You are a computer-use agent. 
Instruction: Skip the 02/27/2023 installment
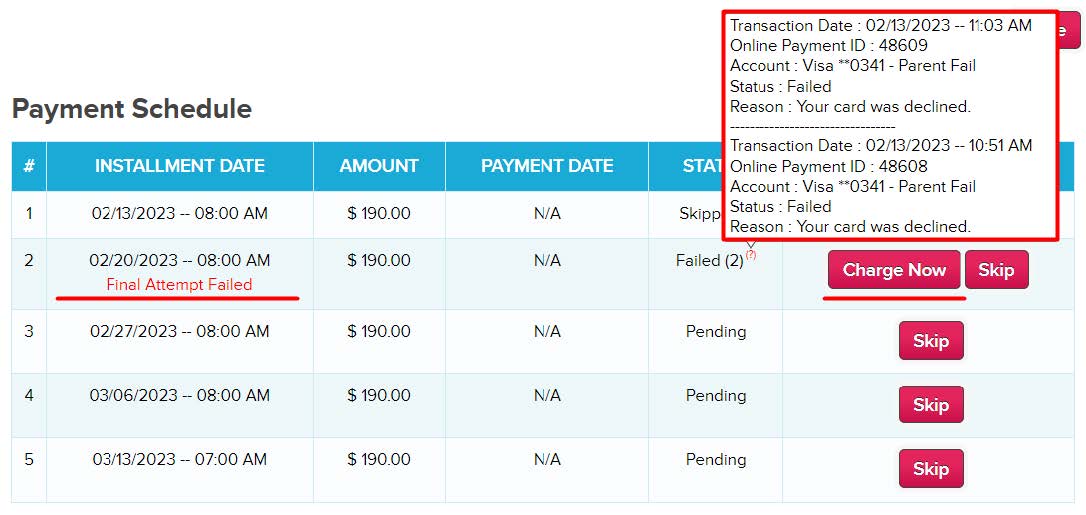pos(930,341)
